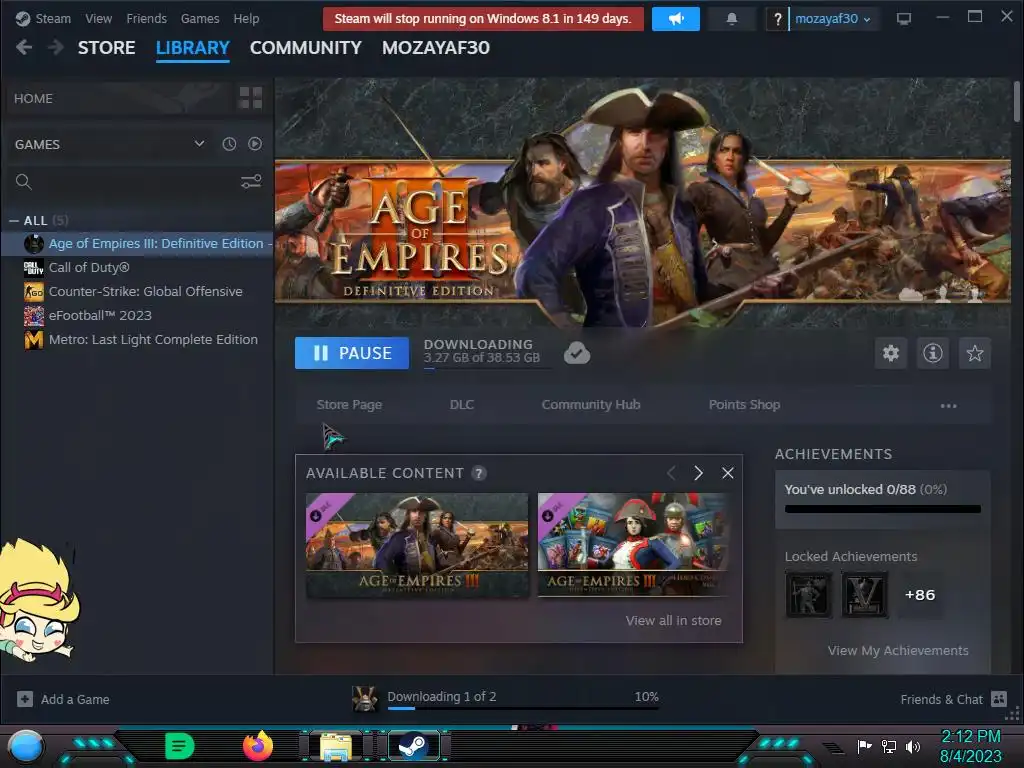Image resolution: width=1024 pixels, height=768 pixels.
Task: Go to the STORE tab
Action: pyautogui.click(x=106, y=48)
